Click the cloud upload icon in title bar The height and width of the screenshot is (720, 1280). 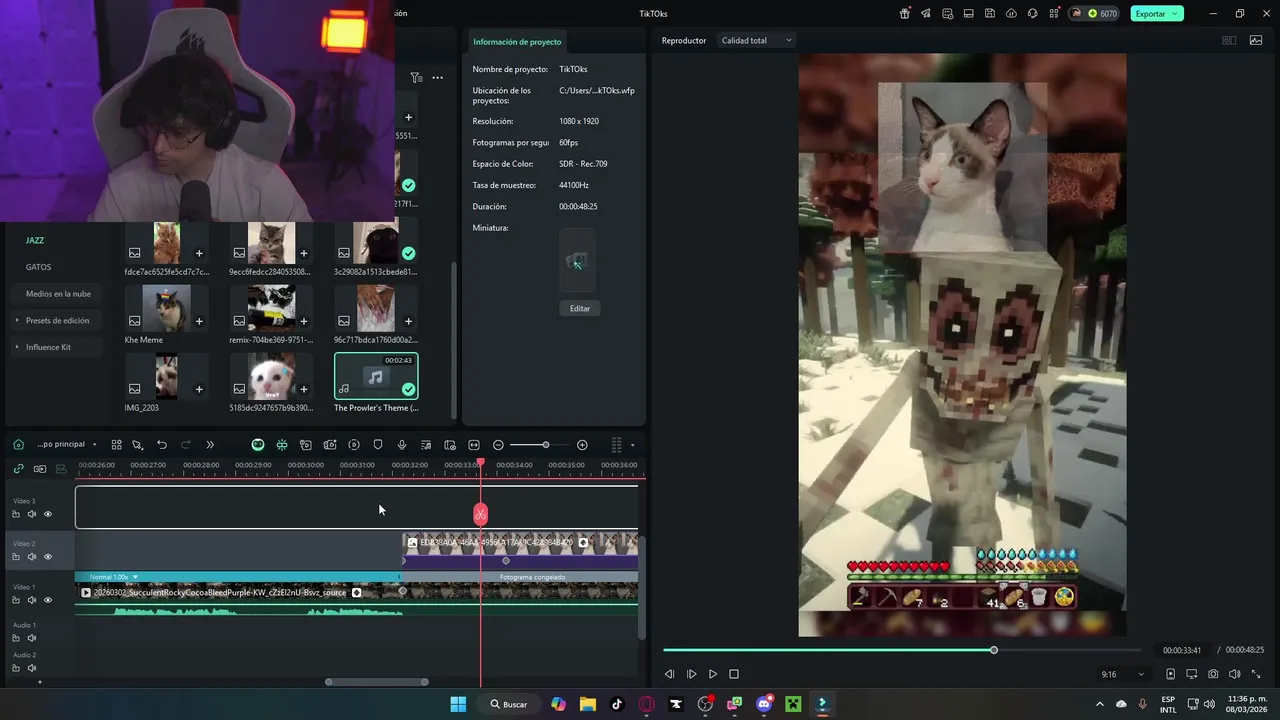[1011, 14]
